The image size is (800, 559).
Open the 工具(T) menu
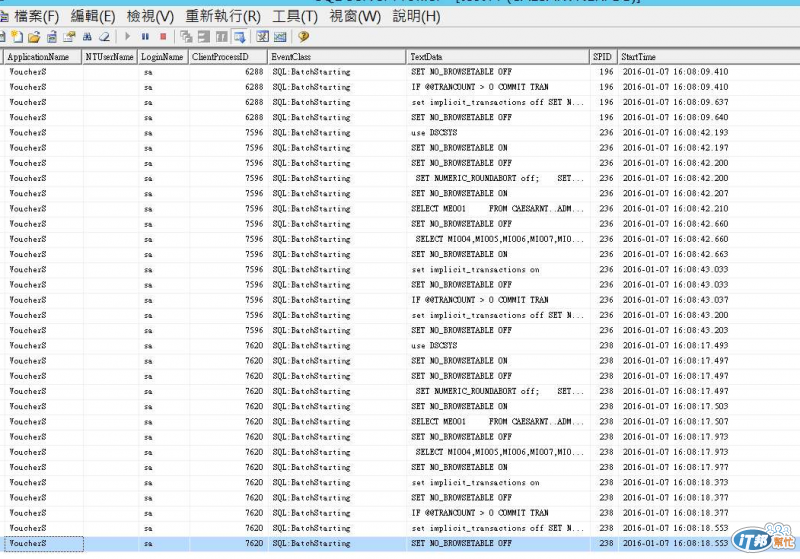click(295, 17)
